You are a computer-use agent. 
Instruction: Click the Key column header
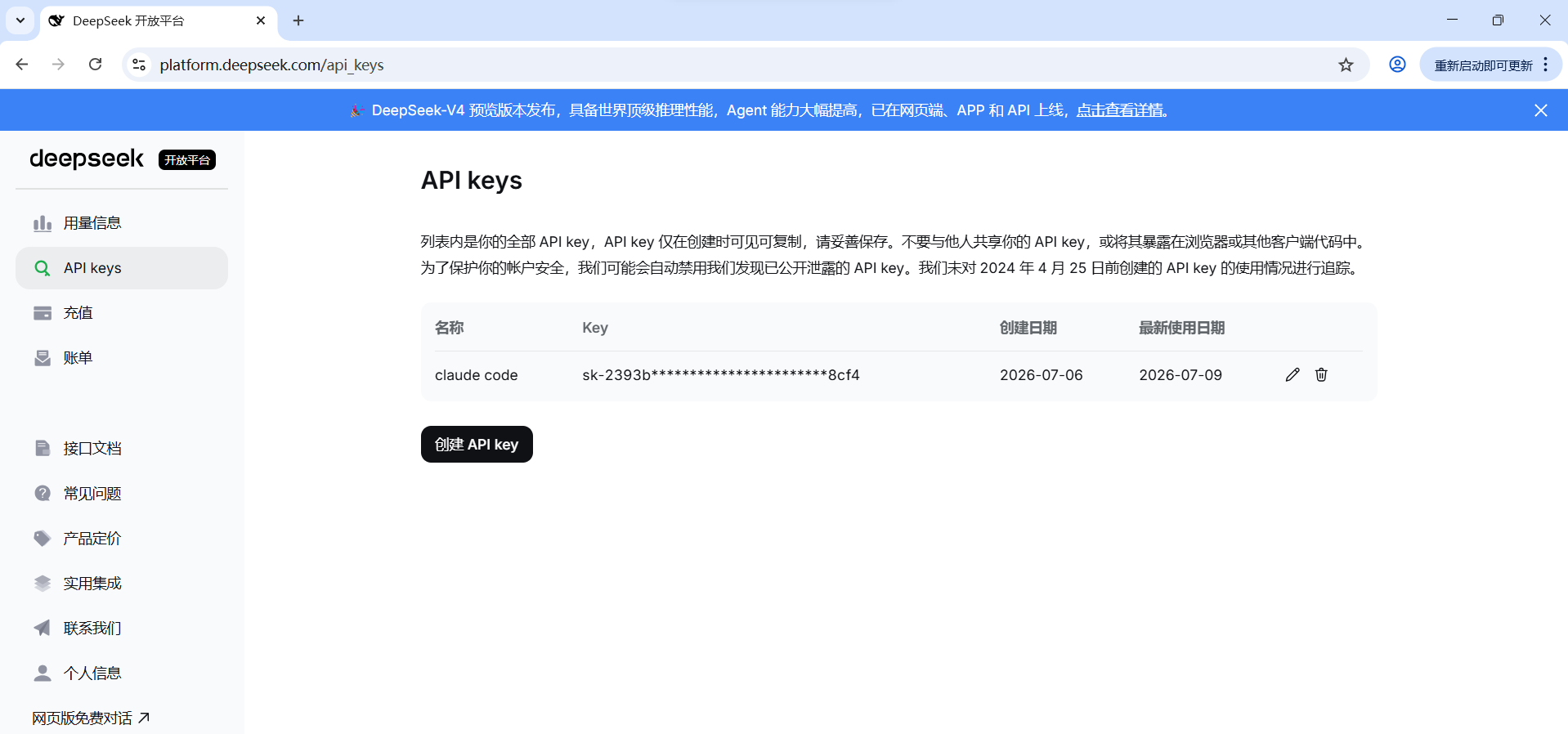[595, 328]
